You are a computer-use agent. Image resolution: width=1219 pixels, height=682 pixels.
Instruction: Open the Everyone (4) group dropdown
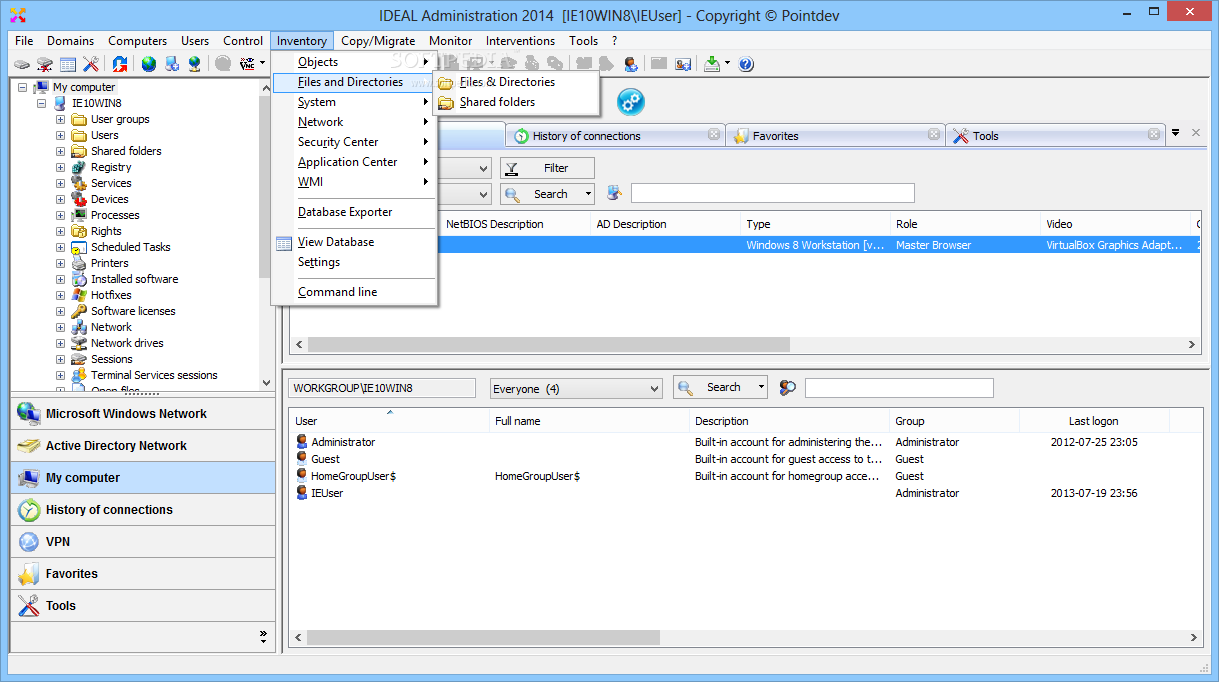coord(576,389)
